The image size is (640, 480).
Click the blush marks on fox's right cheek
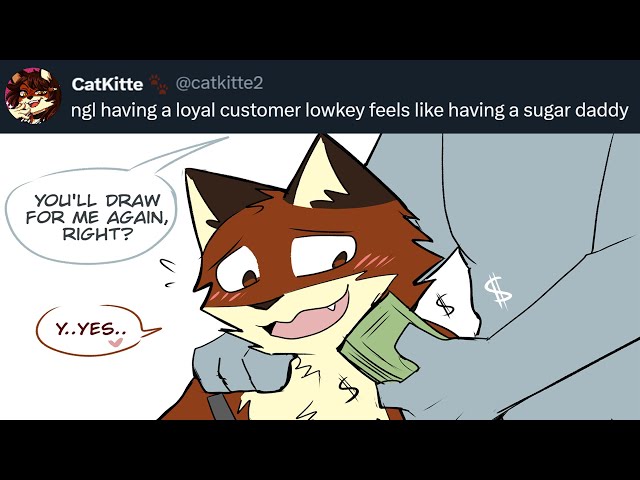pos(373,260)
